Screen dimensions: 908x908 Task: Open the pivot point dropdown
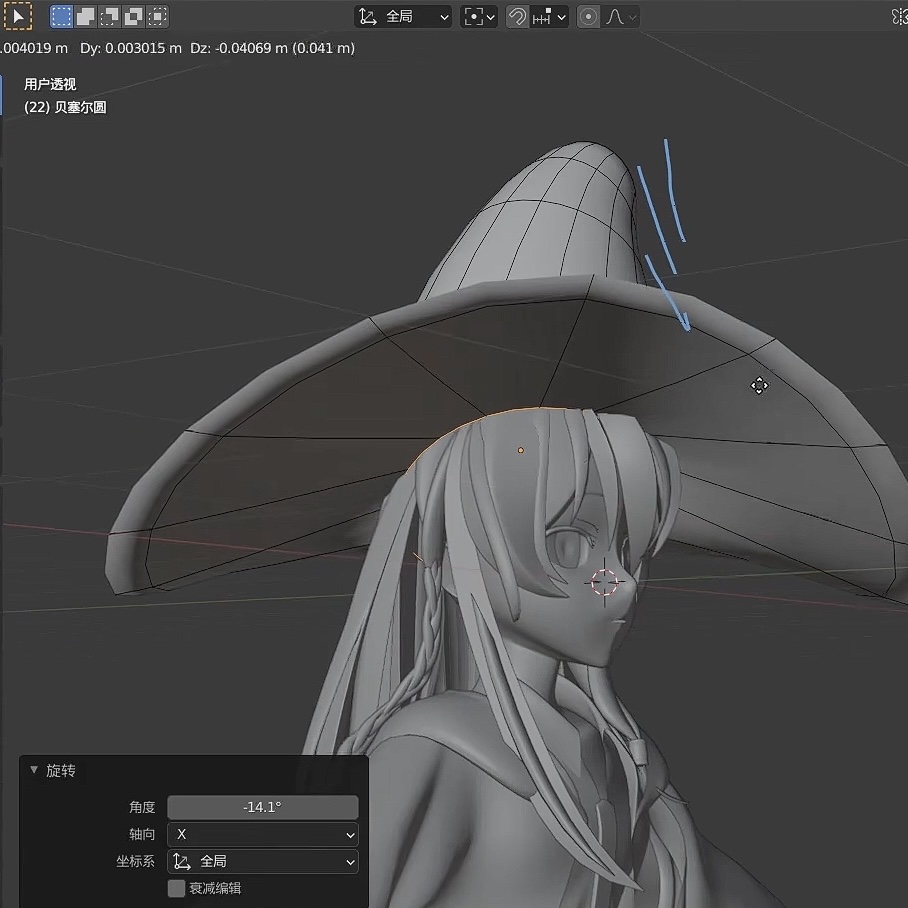[479, 17]
